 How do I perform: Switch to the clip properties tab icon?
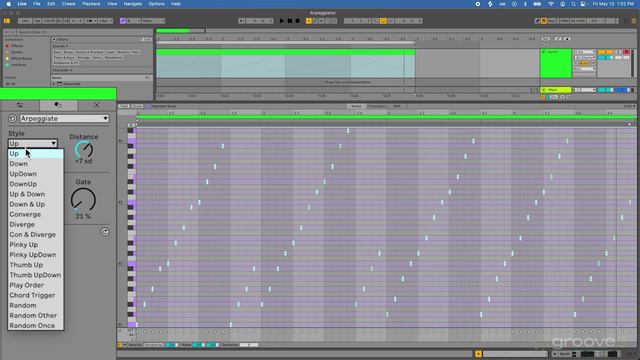(x=20, y=105)
